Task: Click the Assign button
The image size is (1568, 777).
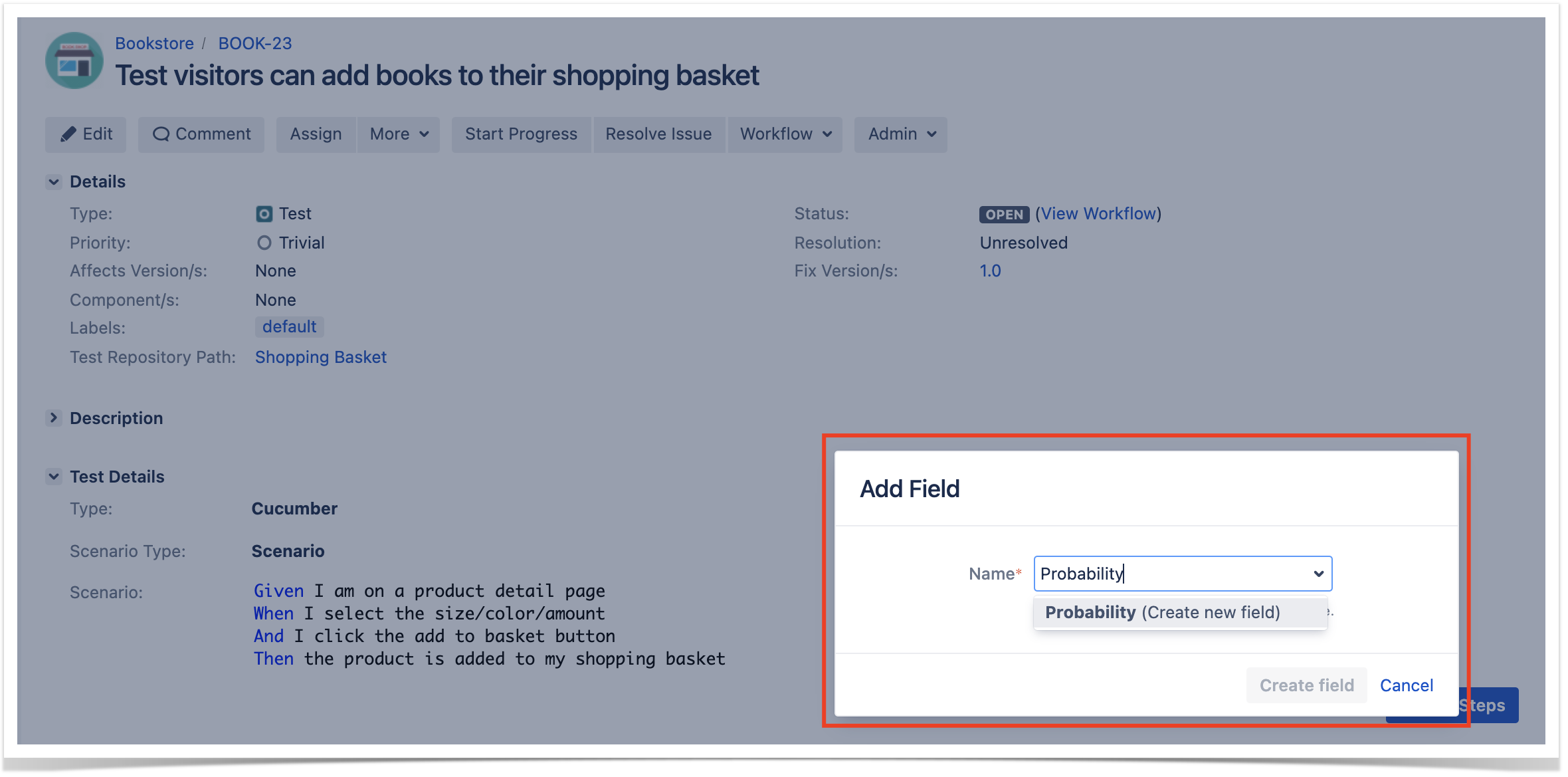Action: [316, 134]
